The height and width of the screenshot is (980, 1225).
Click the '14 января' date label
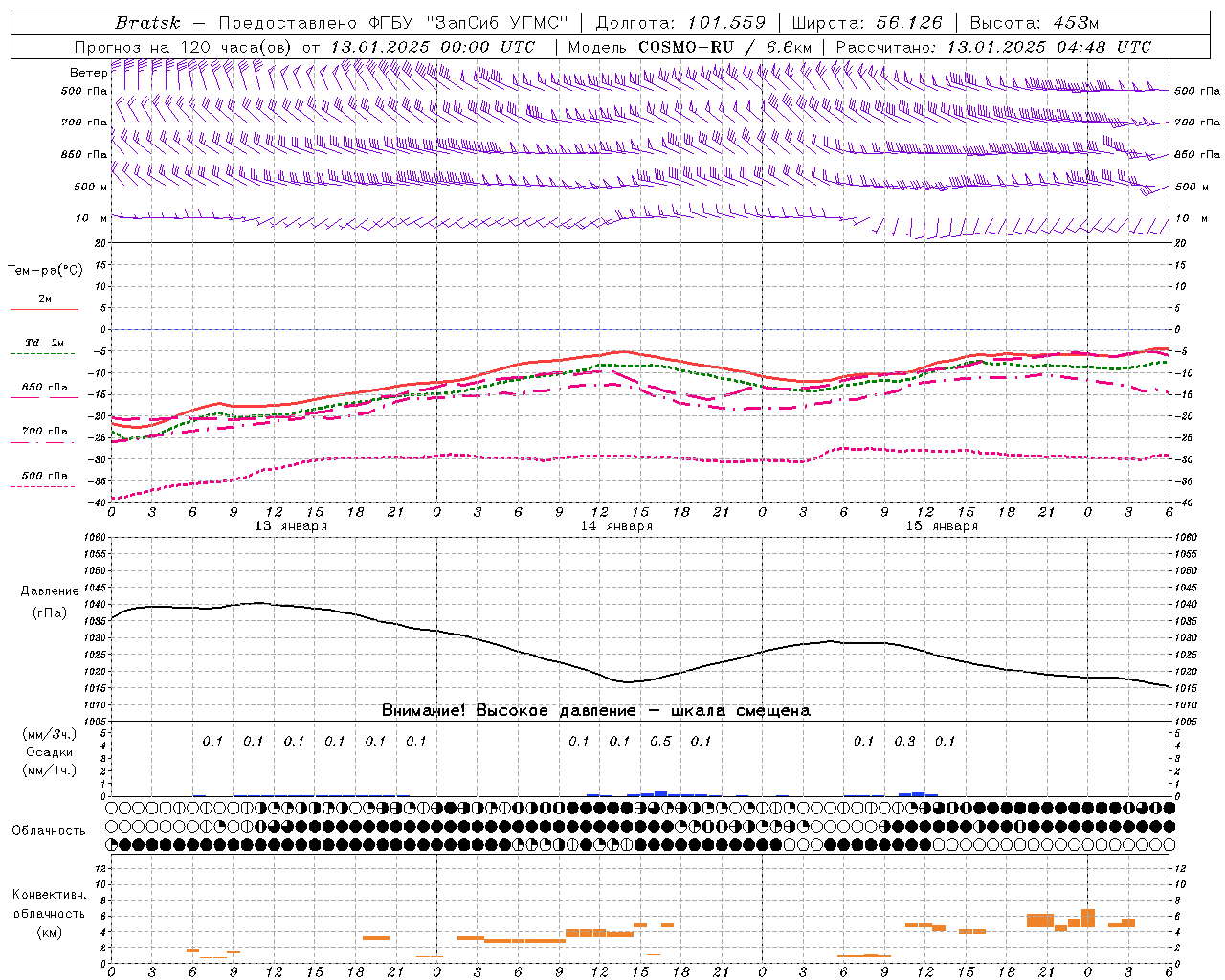point(616,526)
